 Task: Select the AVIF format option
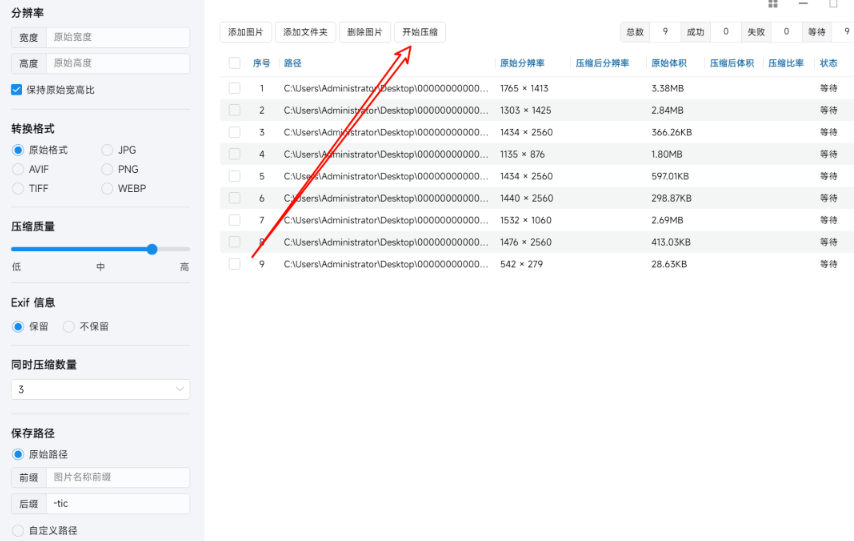[x=18, y=169]
